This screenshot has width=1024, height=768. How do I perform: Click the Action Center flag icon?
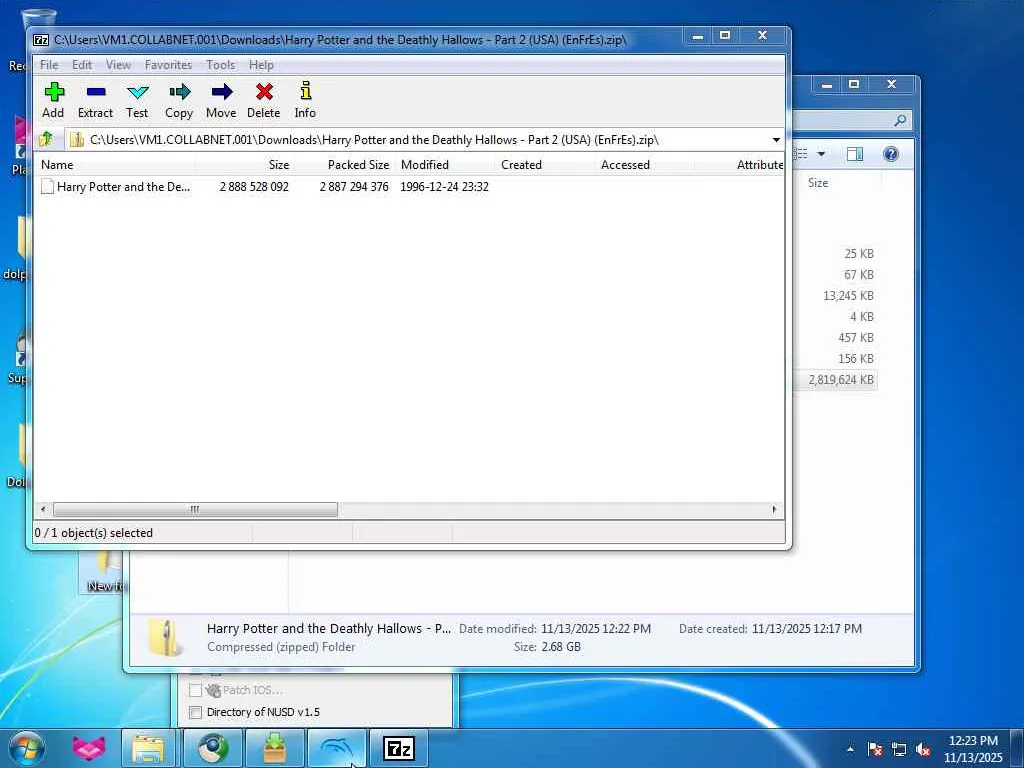coord(874,749)
